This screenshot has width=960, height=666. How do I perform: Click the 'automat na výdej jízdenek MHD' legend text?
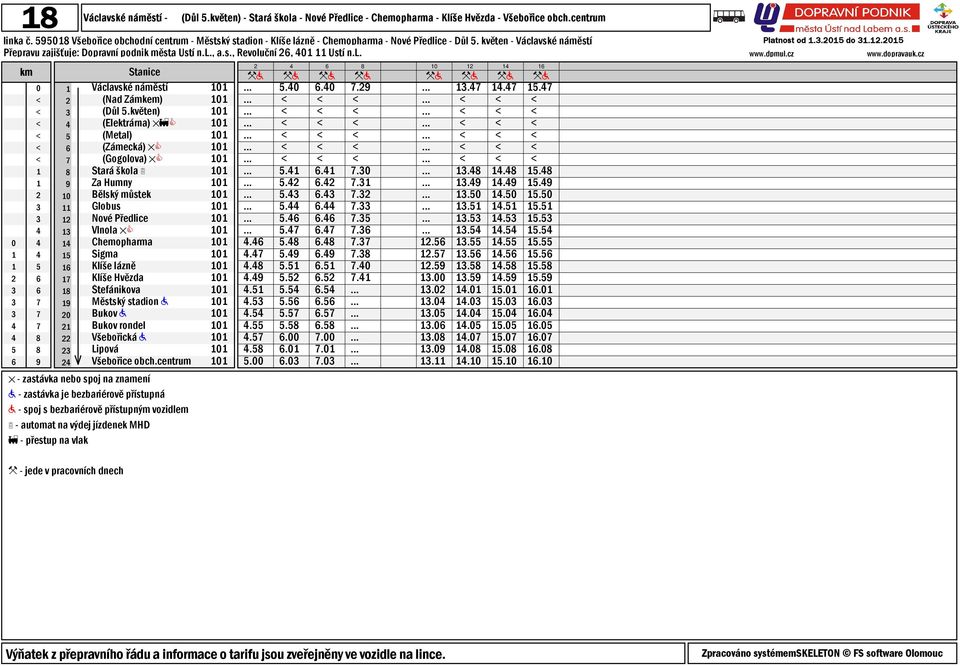click(x=85, y=425)
